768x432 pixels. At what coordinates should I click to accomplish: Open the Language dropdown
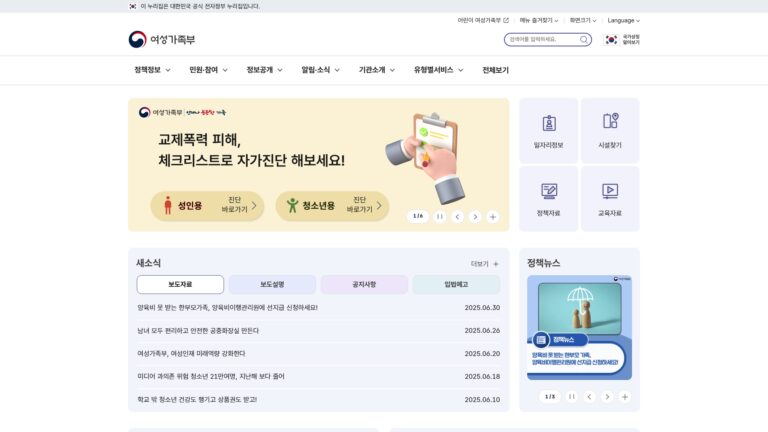click(624, 21)
